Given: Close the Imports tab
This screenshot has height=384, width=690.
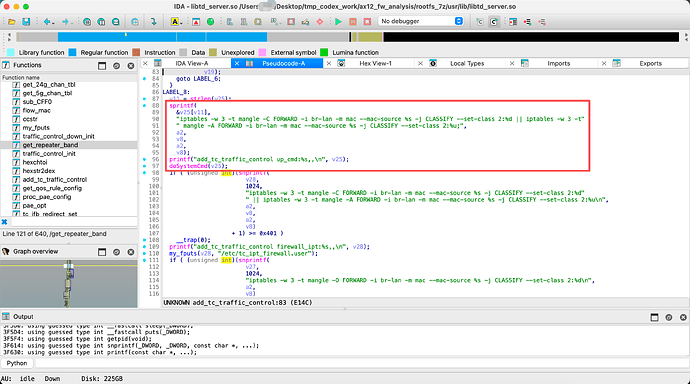Looking at the screenshot, I should [x=512, y=63].
